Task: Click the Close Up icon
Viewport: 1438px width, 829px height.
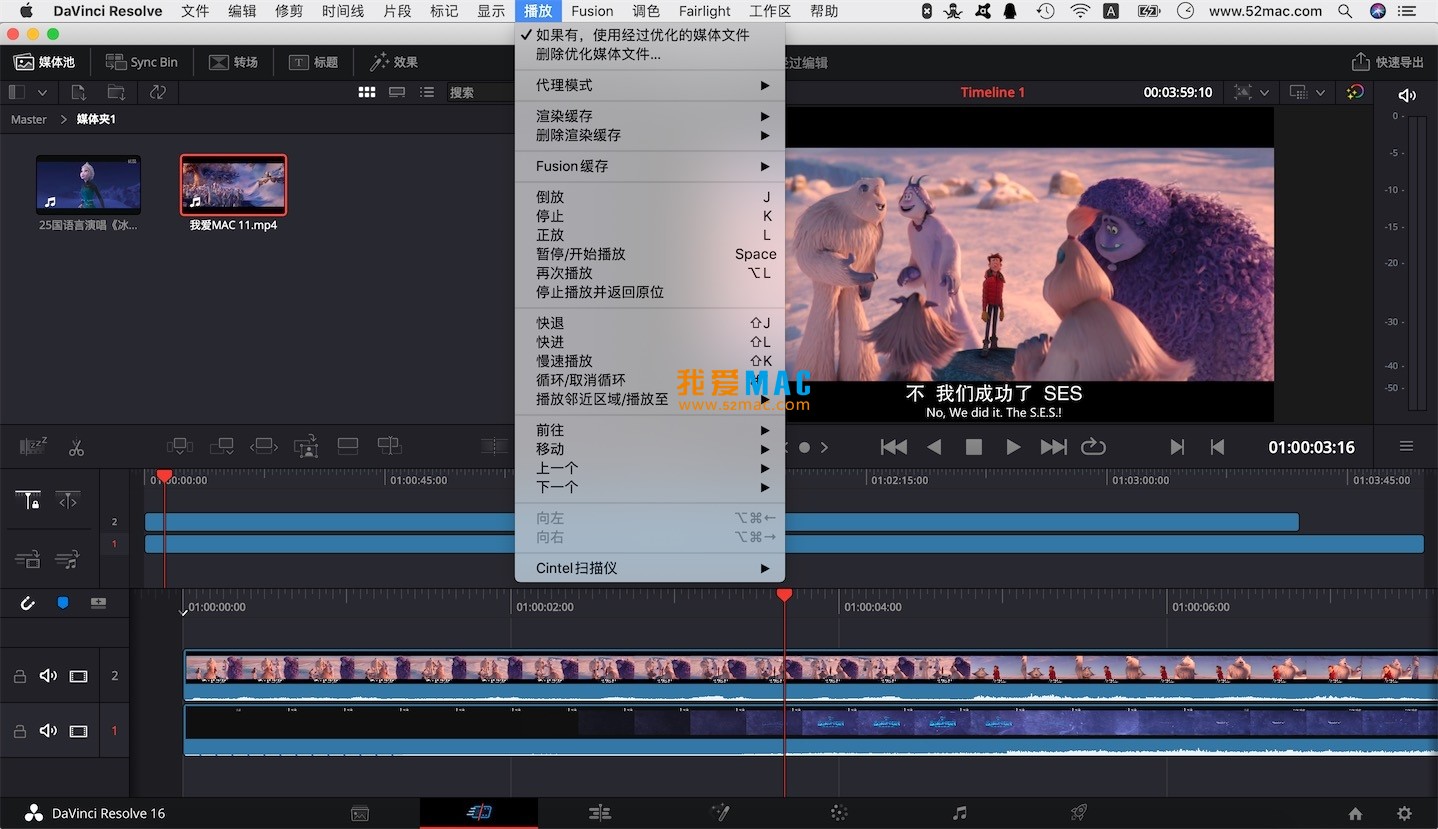Action: tap(306, 446)
